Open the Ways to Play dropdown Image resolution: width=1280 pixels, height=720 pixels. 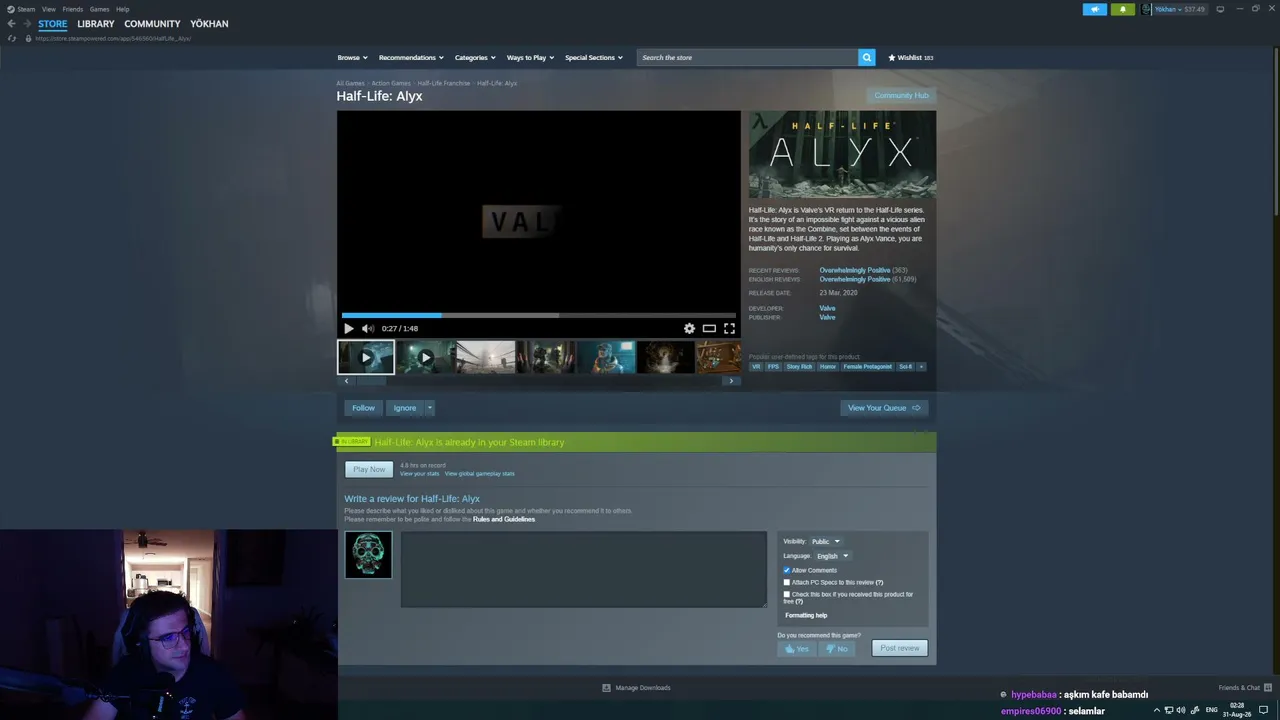tap(530, 58)
